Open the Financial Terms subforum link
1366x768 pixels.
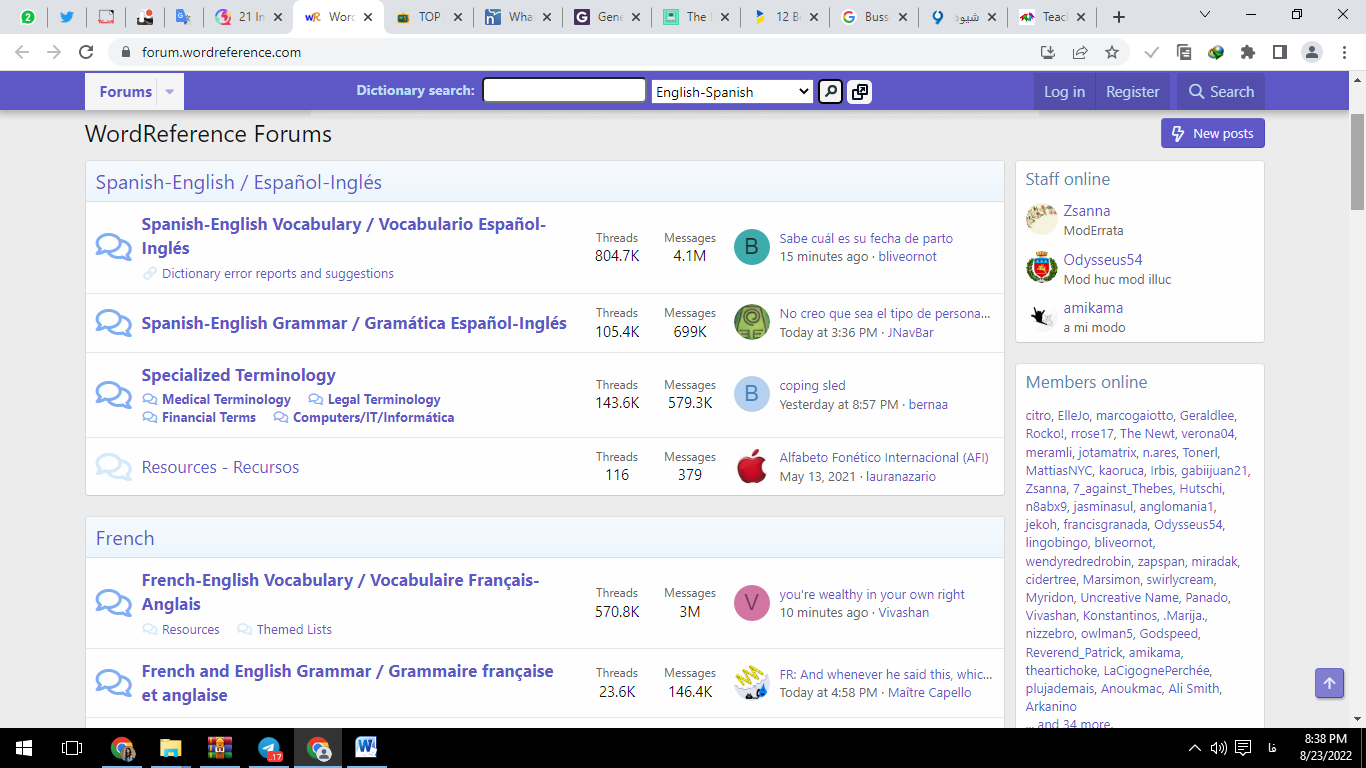pos(209,417)
